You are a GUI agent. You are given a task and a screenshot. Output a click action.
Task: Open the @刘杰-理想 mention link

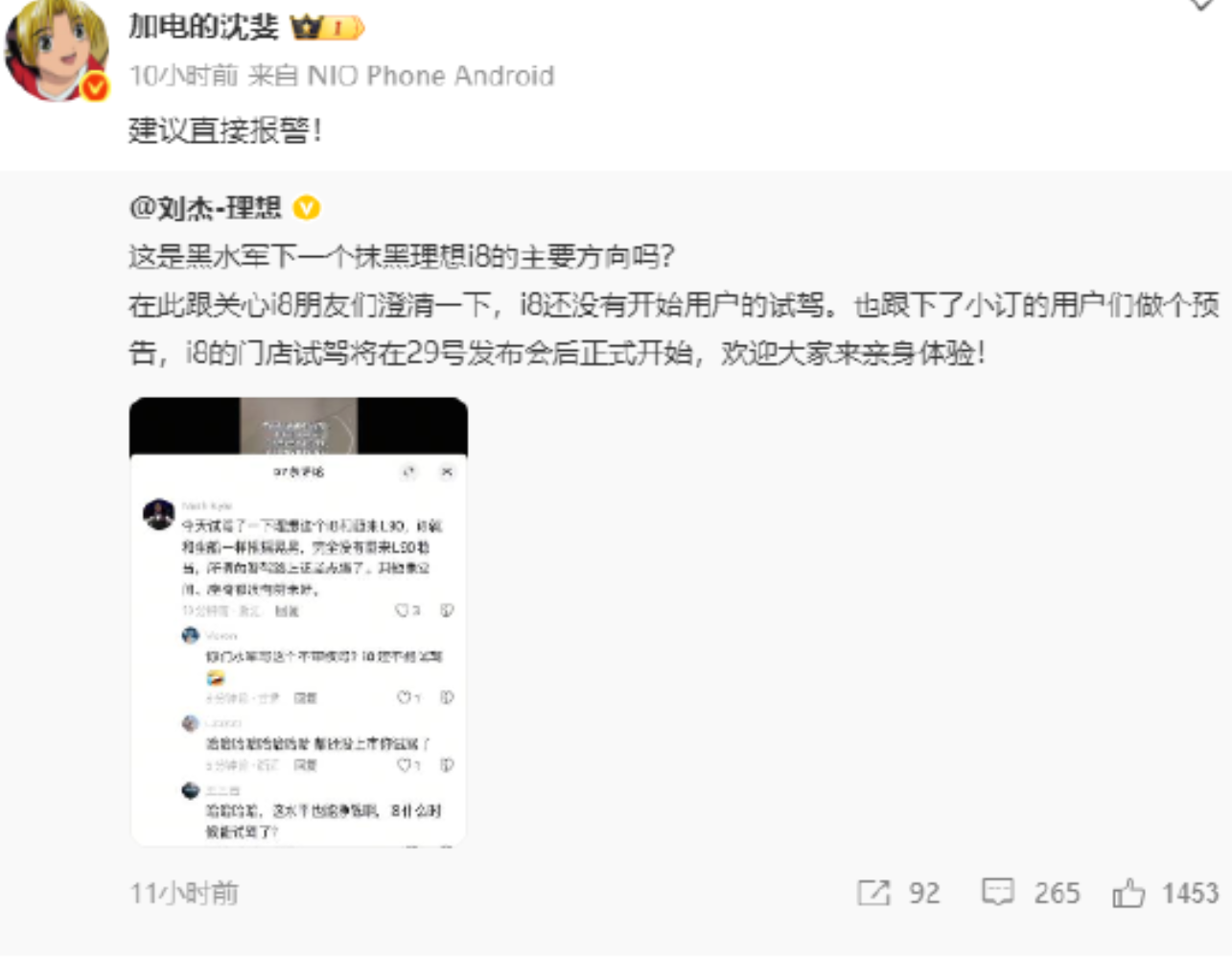point(205,207)
